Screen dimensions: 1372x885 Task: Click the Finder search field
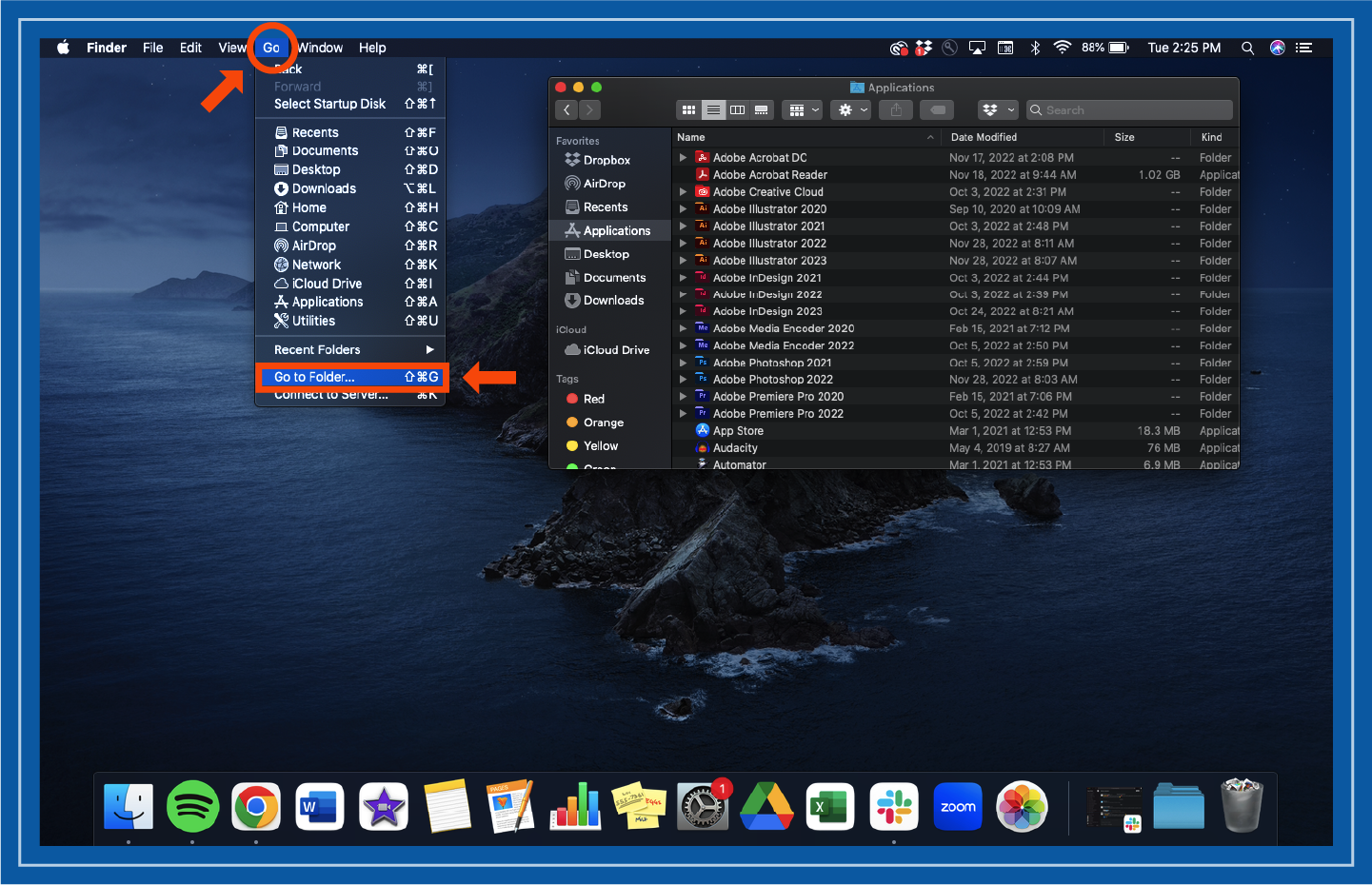pyautogui.click(x=1129, y=110)
